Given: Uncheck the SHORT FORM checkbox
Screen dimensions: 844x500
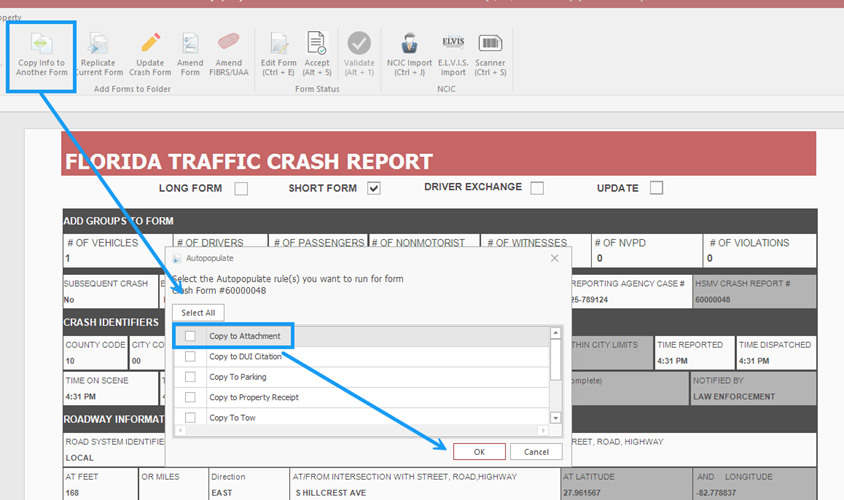Looking at the screenshot, I should (374, 188).
